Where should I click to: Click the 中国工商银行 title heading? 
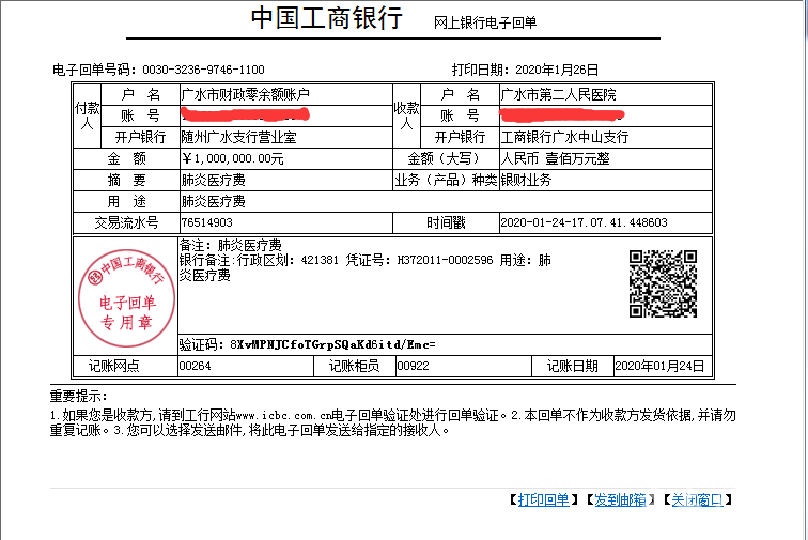325,19
